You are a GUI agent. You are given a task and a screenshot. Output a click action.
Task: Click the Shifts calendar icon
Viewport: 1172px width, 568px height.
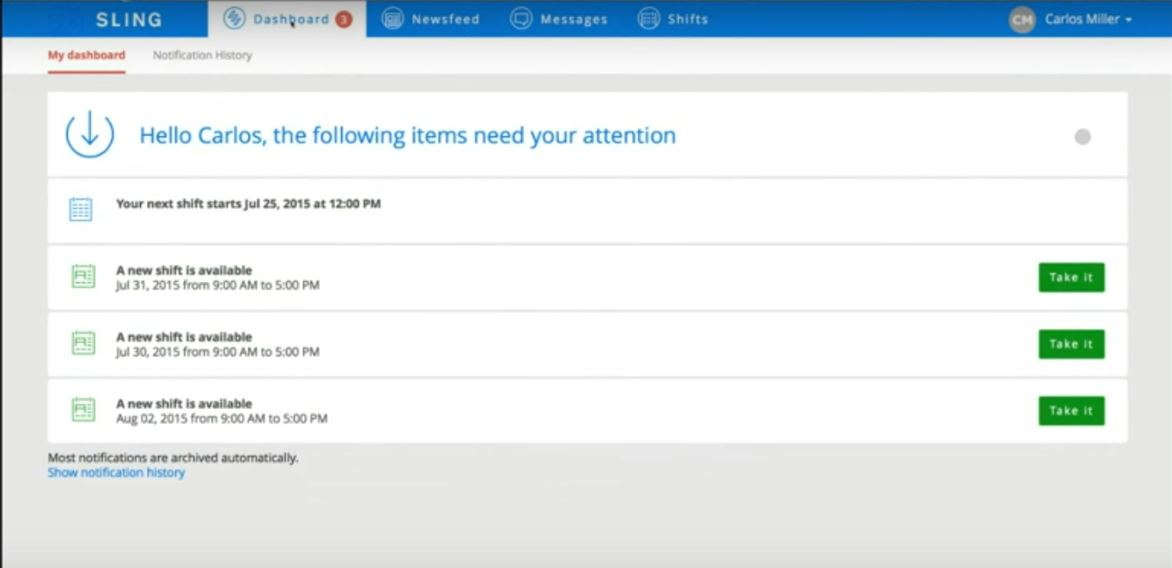(649, 19)
